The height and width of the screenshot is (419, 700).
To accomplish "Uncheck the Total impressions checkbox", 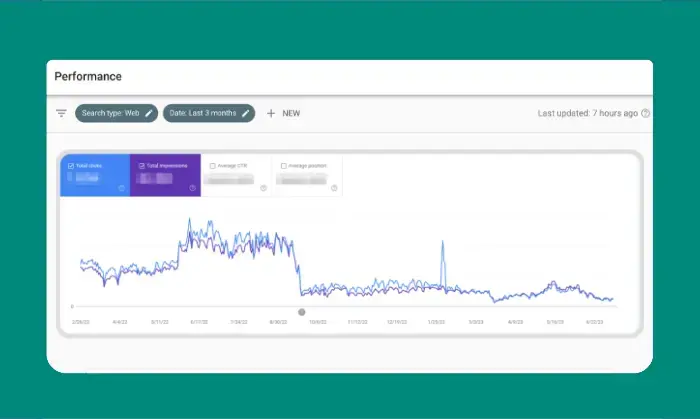I will 142,165.
